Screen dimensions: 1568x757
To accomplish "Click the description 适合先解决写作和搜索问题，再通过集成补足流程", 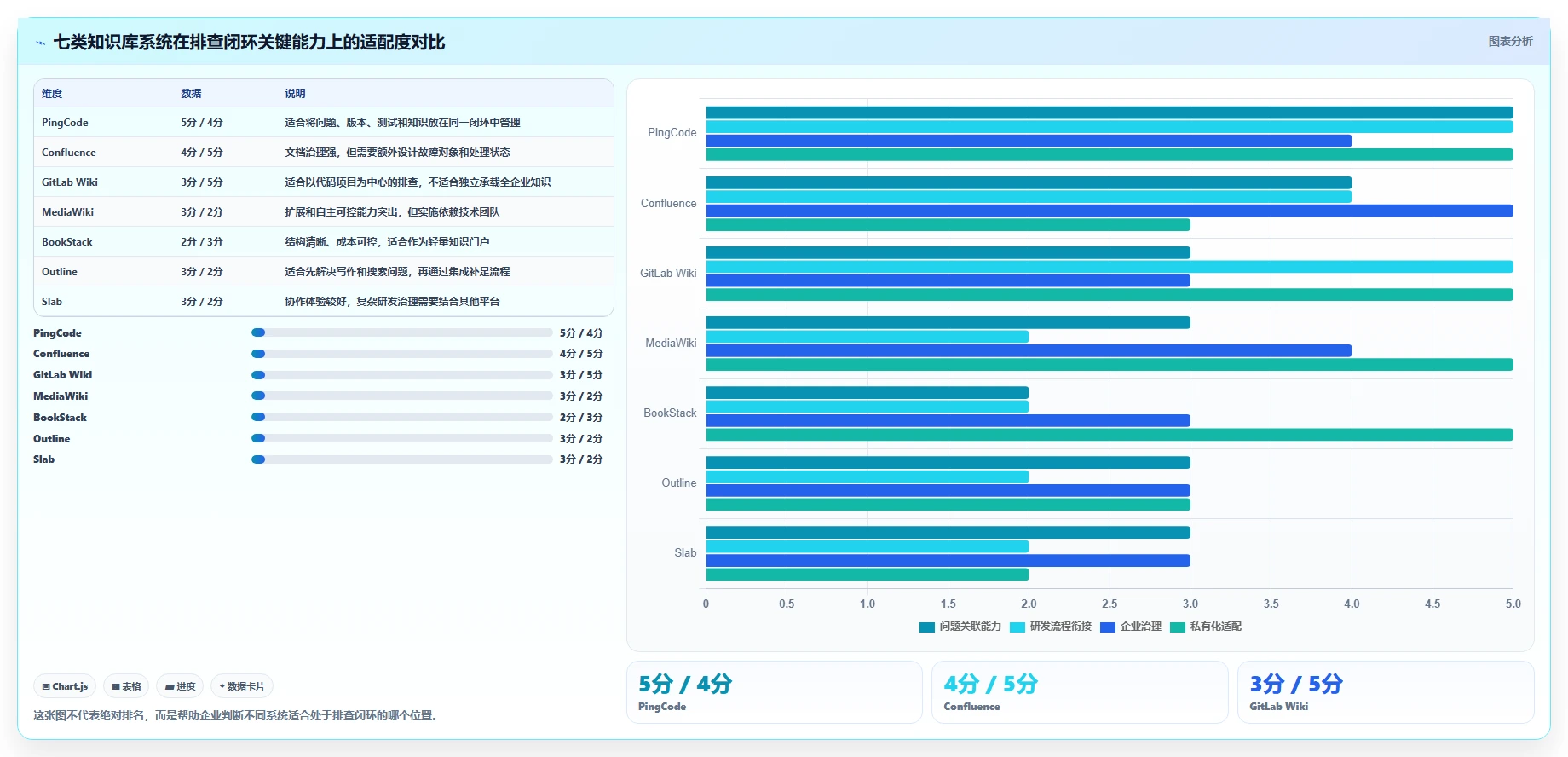I will [397, 272].
